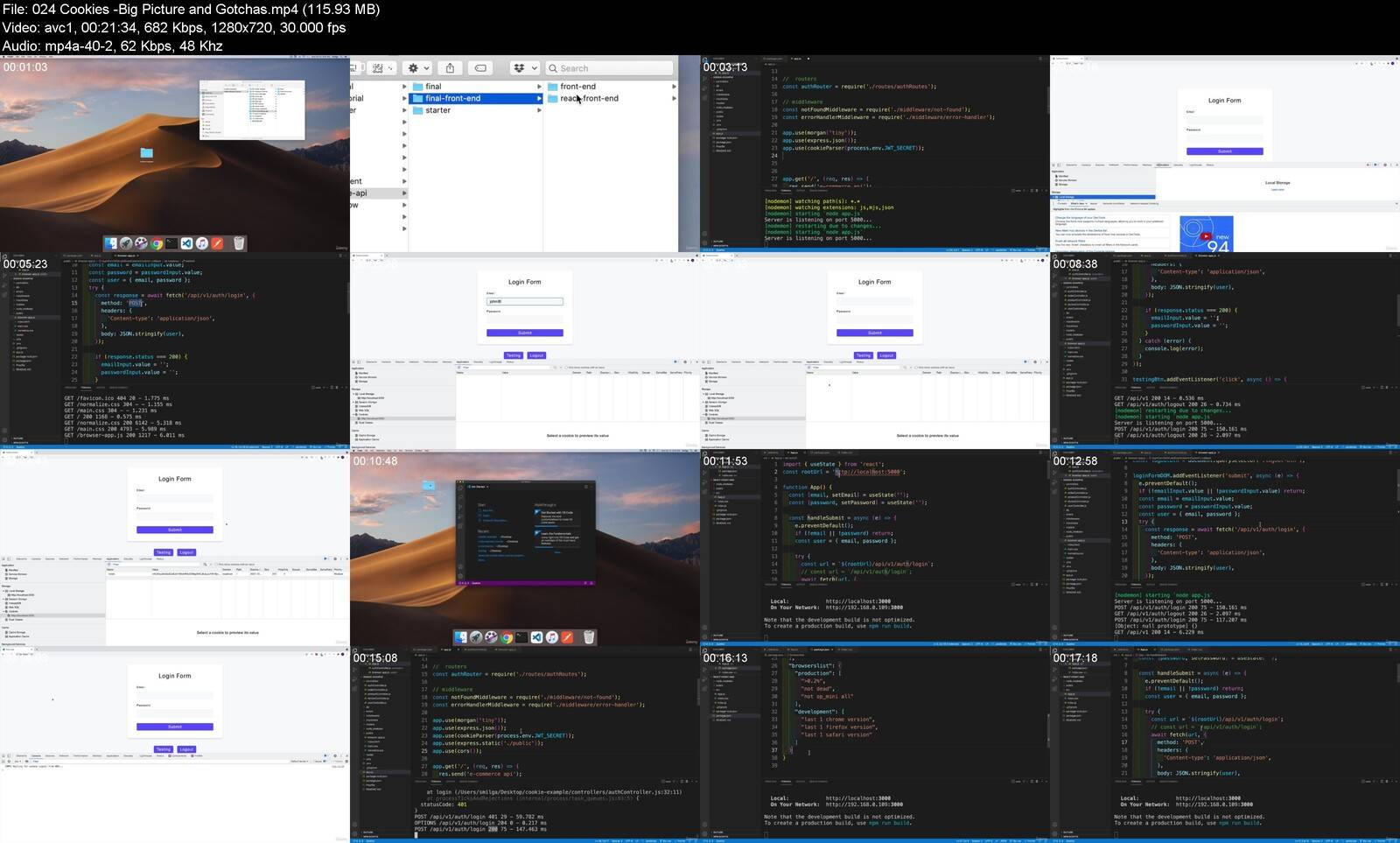The height and width of the screenshot is (843, 1400).
Task: Open the 00:16:13 video frame thumbnail
Action: 875,745
